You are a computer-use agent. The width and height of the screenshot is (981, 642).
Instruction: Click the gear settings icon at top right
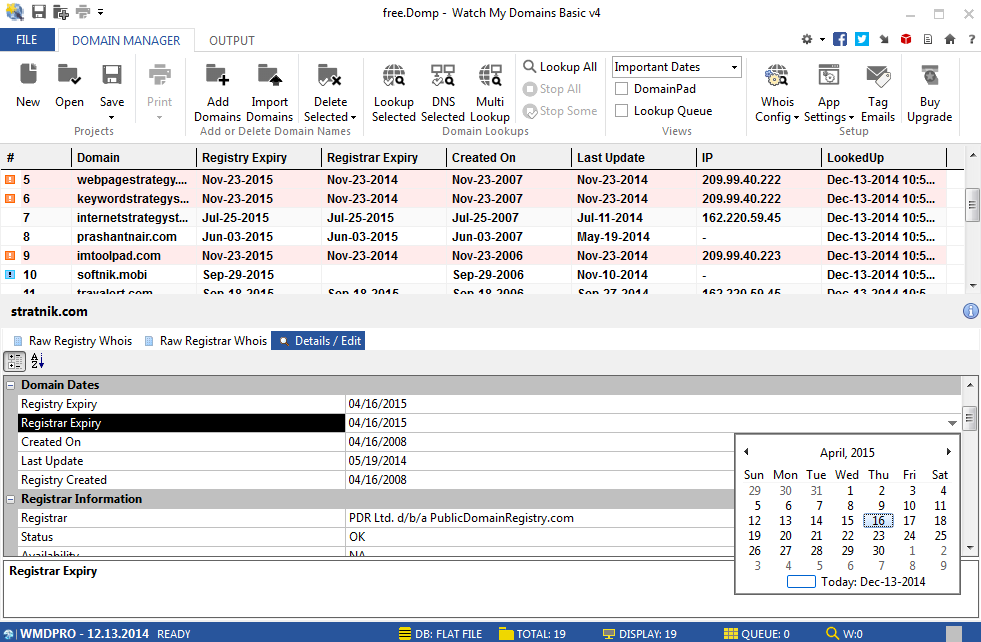click(807, 39)
